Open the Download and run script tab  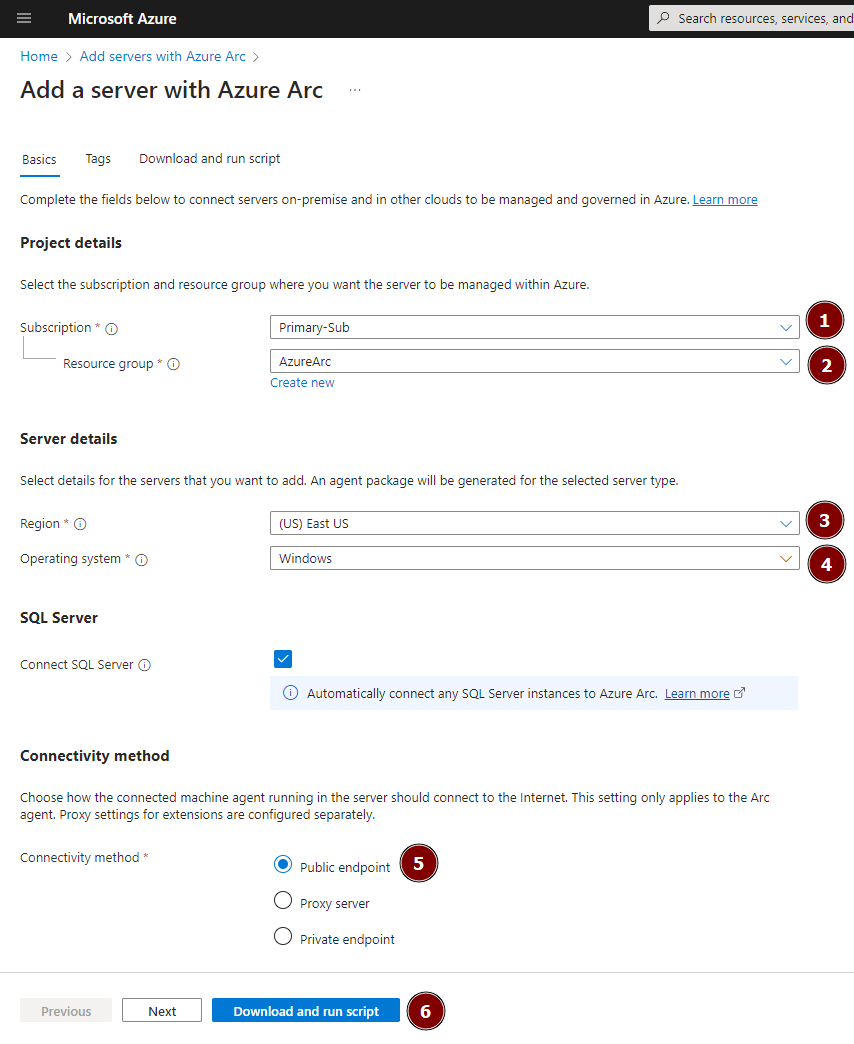click(x=209, y=159)
